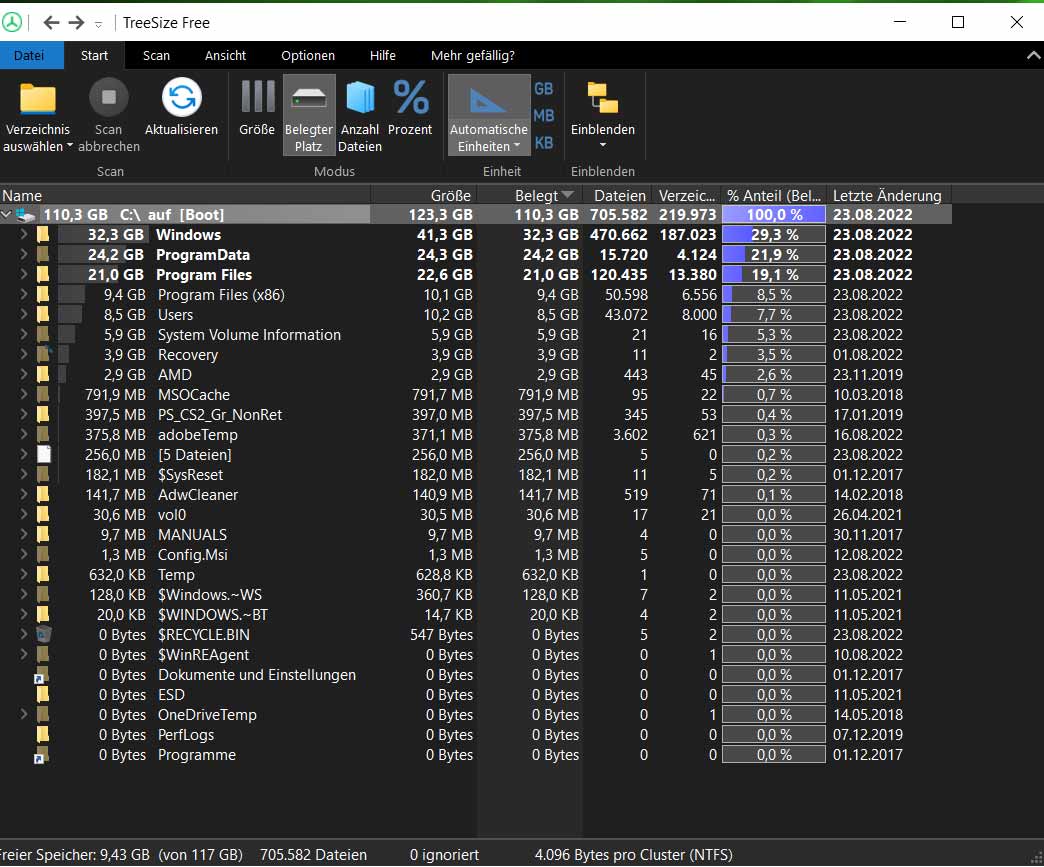Click the Programme shortcut folder icon
Viewport: 1044px width, 867px height.
point(42,755)
